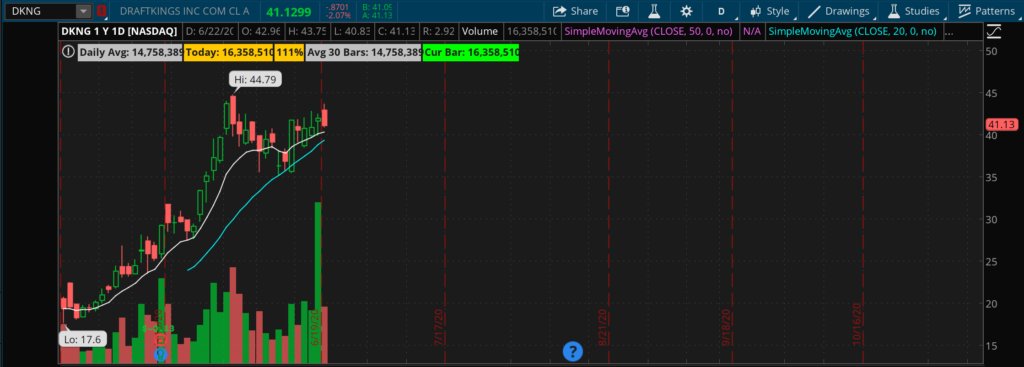
Task: Open the company profile card icon
Action: click(622, 11)
